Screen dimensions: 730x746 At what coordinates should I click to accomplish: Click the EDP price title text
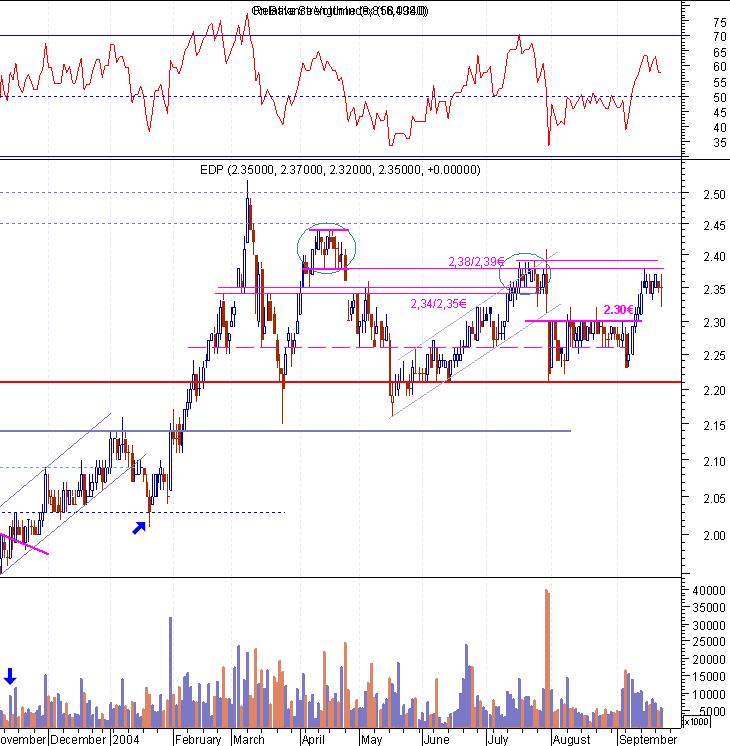click(340, 170)
